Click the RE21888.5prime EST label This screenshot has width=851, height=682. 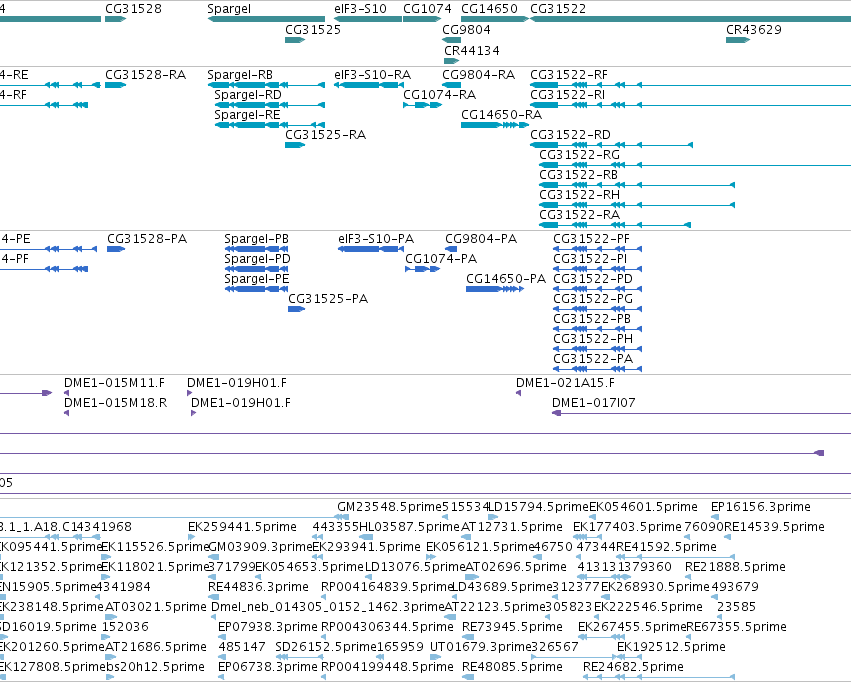pos(735,567)
